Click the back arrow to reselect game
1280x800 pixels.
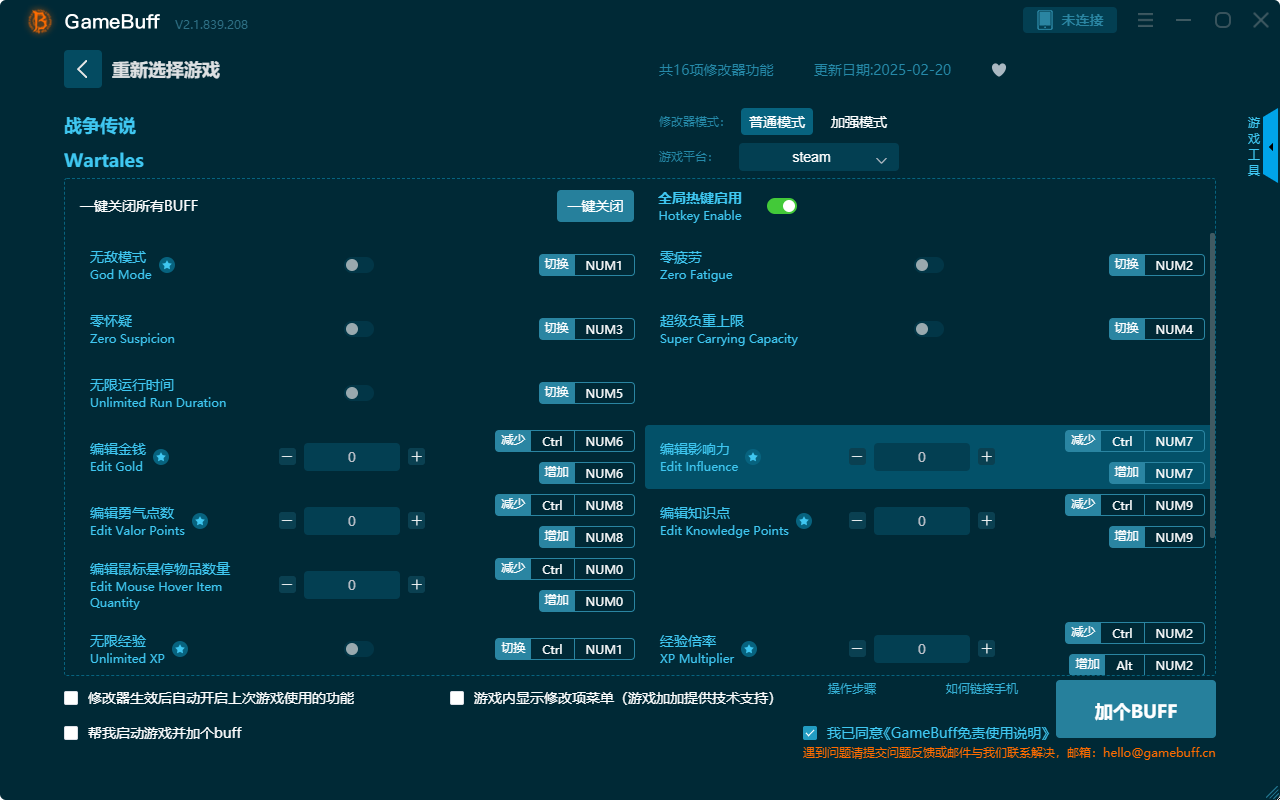click(83, 68)
